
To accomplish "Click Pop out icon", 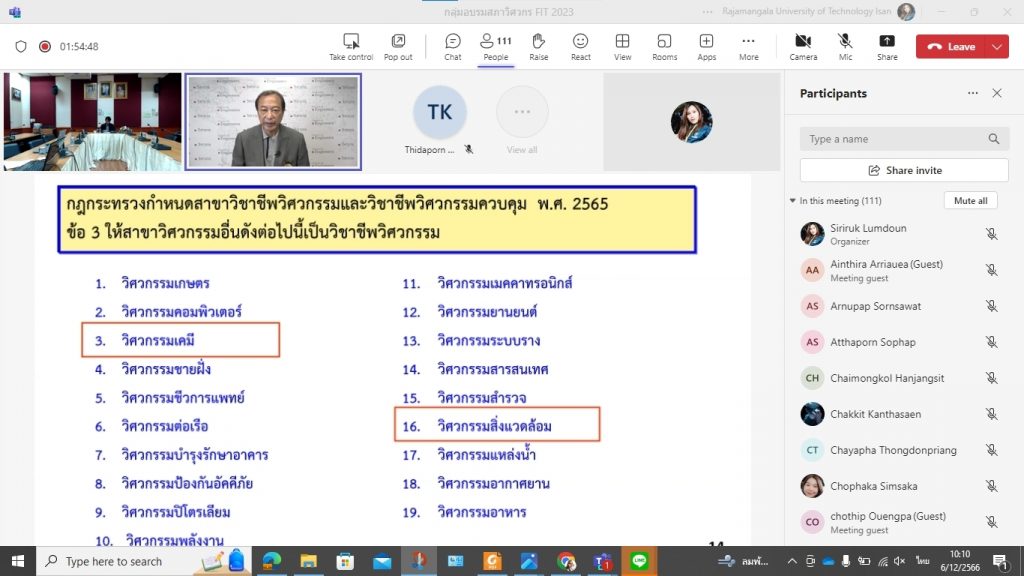I will (398, 46).
